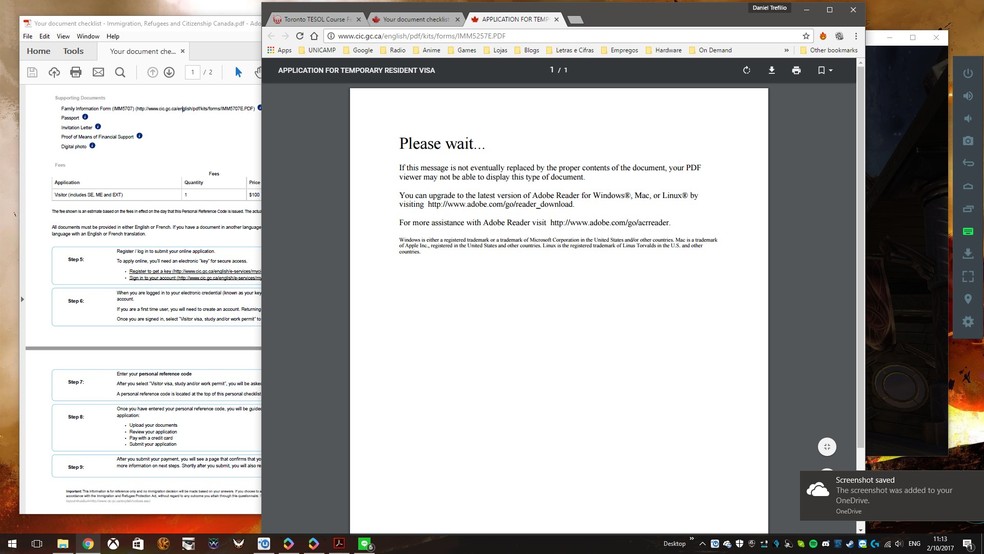Open the Xbox app from taskbar
This screenshot has width=984, height=554.
coord(113,543)
